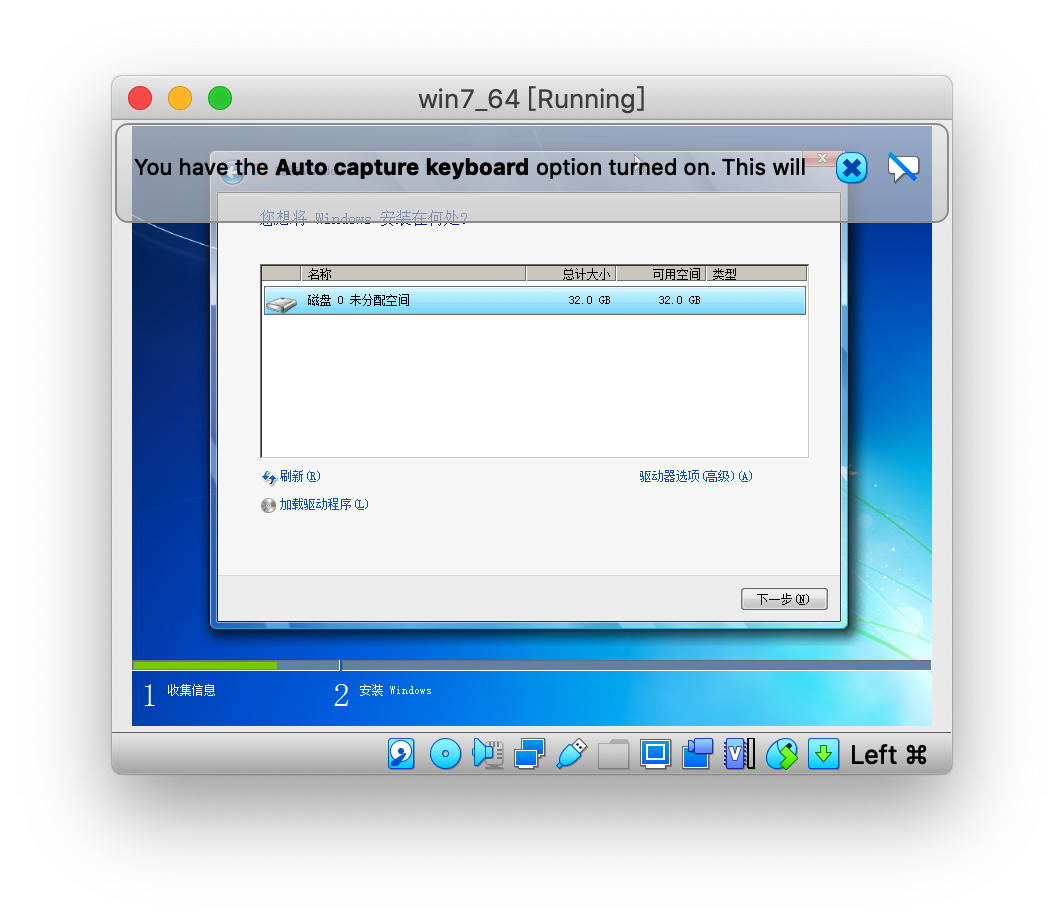
Task: Click the optical disc drive icon
Action: (x=445, y=754)
